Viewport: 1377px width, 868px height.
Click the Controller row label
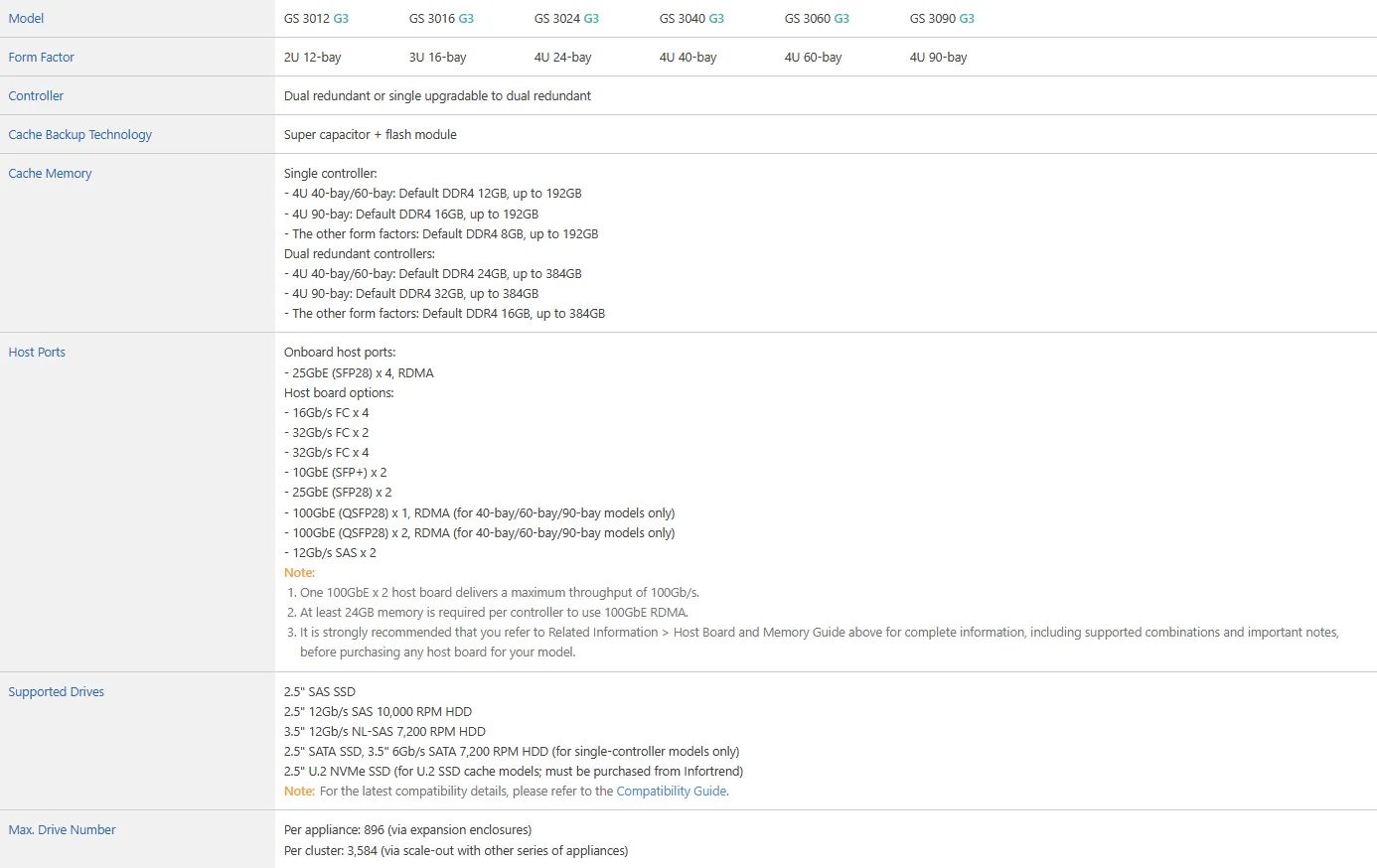pos(36,96)
